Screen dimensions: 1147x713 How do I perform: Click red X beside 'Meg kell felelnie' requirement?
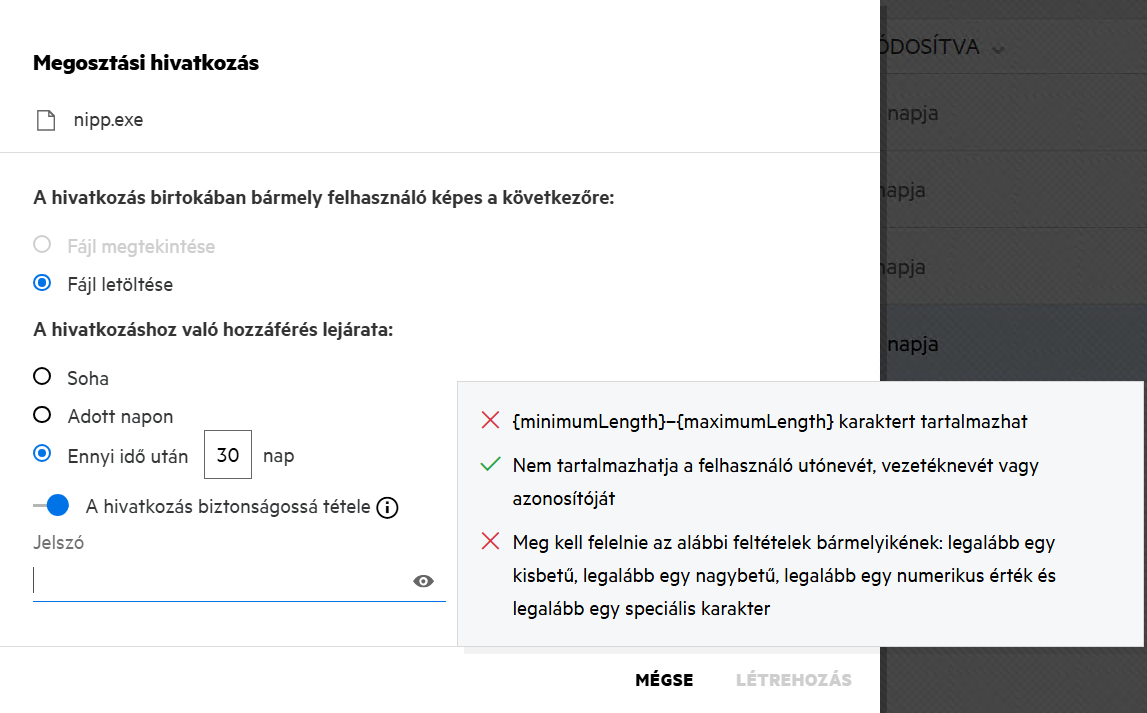(x=490, y=542)
